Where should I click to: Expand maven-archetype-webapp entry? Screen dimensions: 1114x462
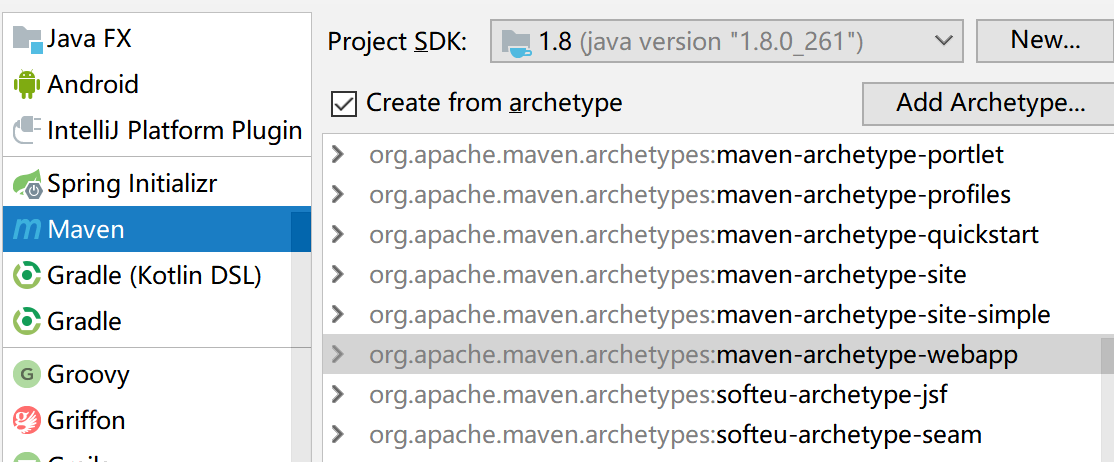(x=338, y=354)
